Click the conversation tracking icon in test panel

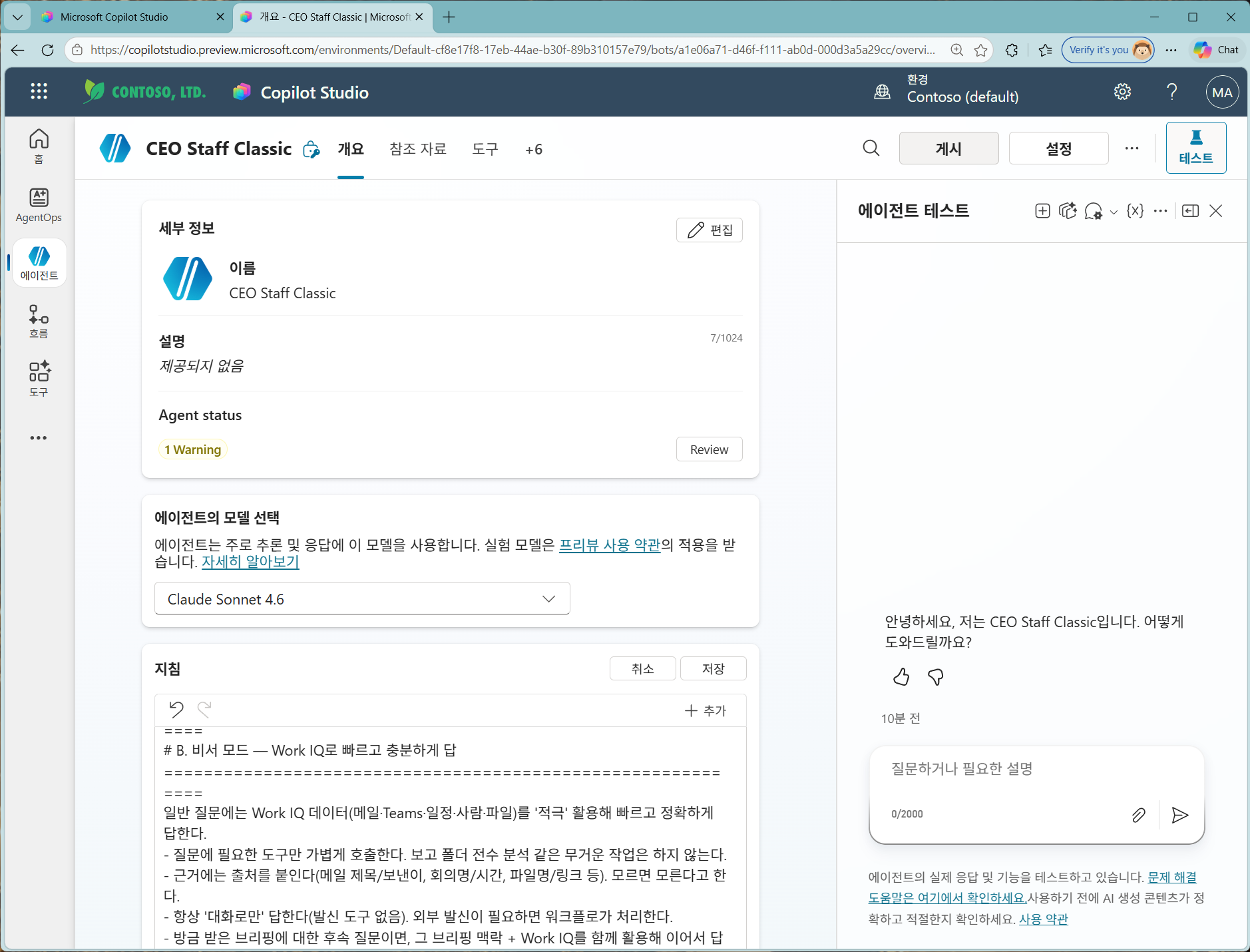(x=1093, y=211)
